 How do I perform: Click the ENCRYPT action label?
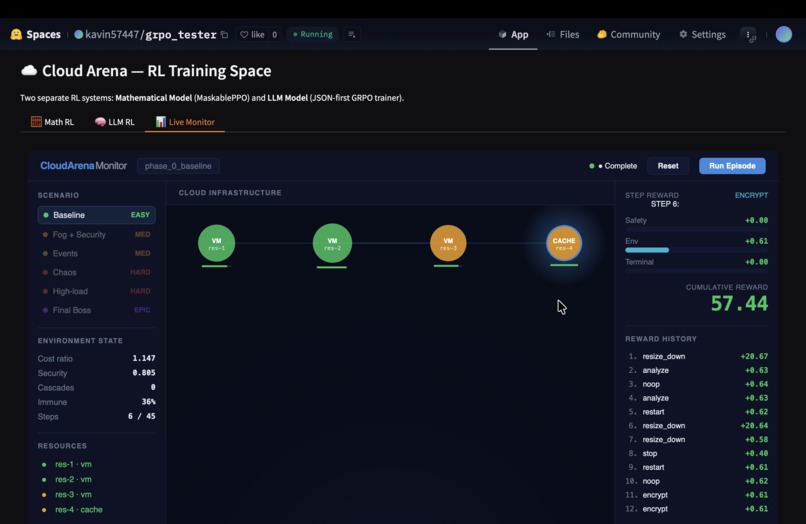(751, 195)
